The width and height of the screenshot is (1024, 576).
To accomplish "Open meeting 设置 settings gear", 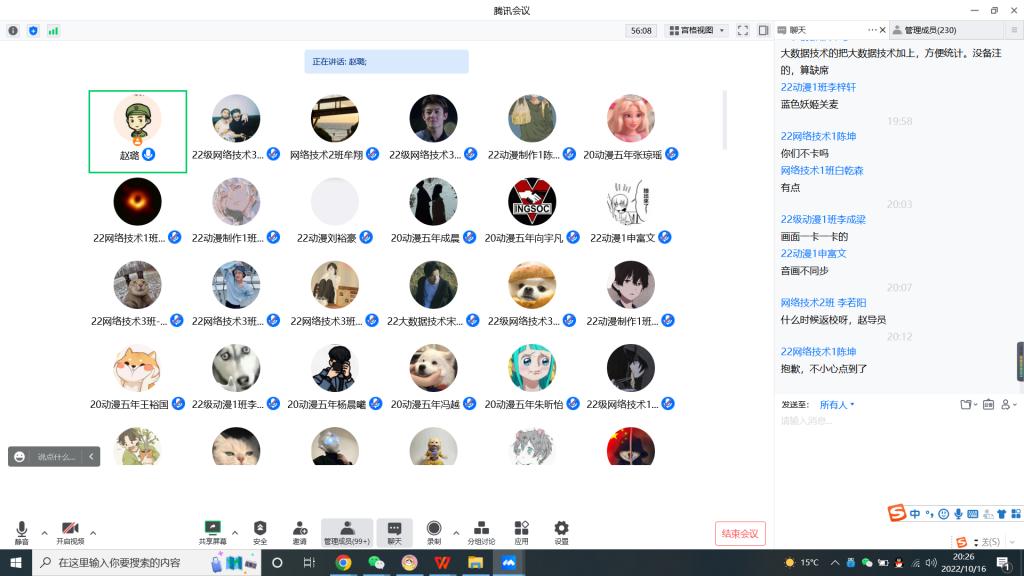I will pyautogui.click(x=561, y=531).
